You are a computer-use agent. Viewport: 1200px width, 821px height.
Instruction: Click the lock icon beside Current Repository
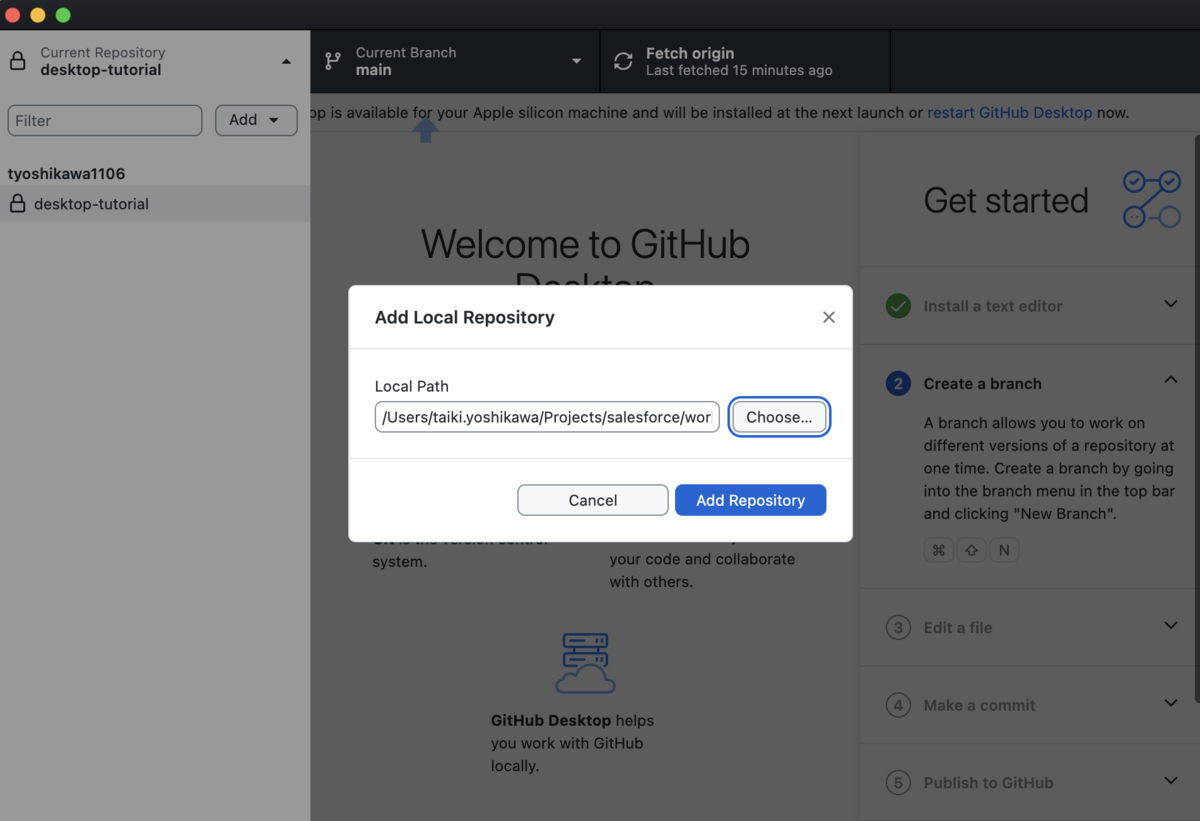tap(17, 62)
